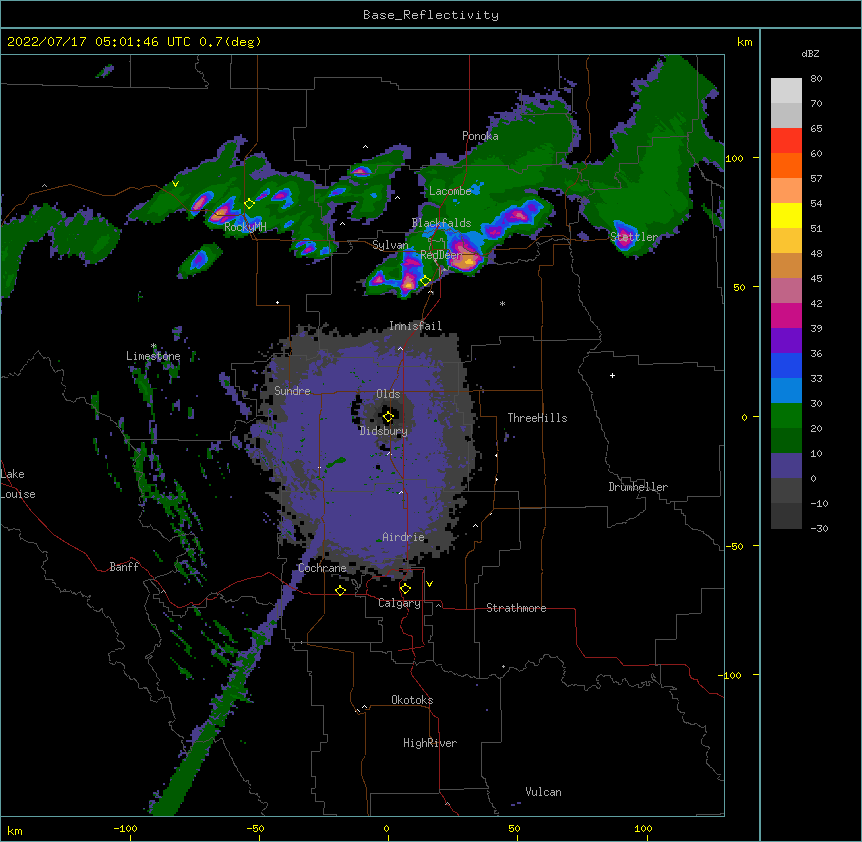
Task: Click the Okotoks label
Action: point(412,700)
